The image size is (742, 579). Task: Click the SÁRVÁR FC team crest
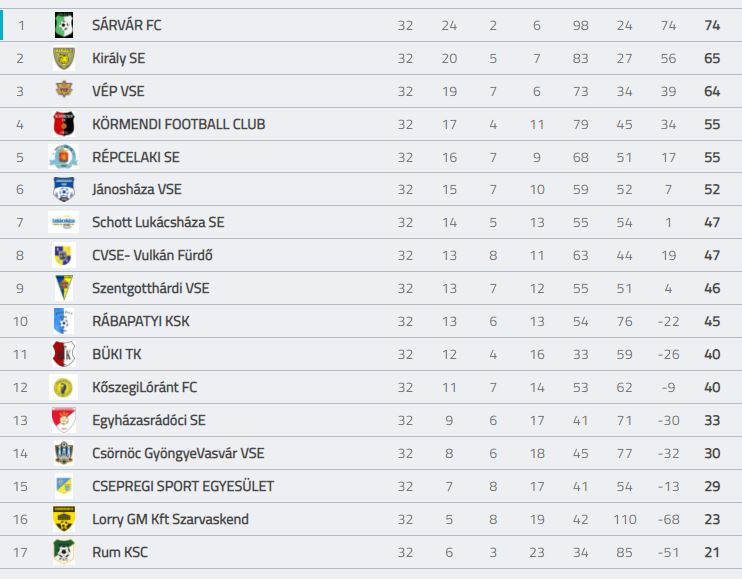tap(64, 25)
